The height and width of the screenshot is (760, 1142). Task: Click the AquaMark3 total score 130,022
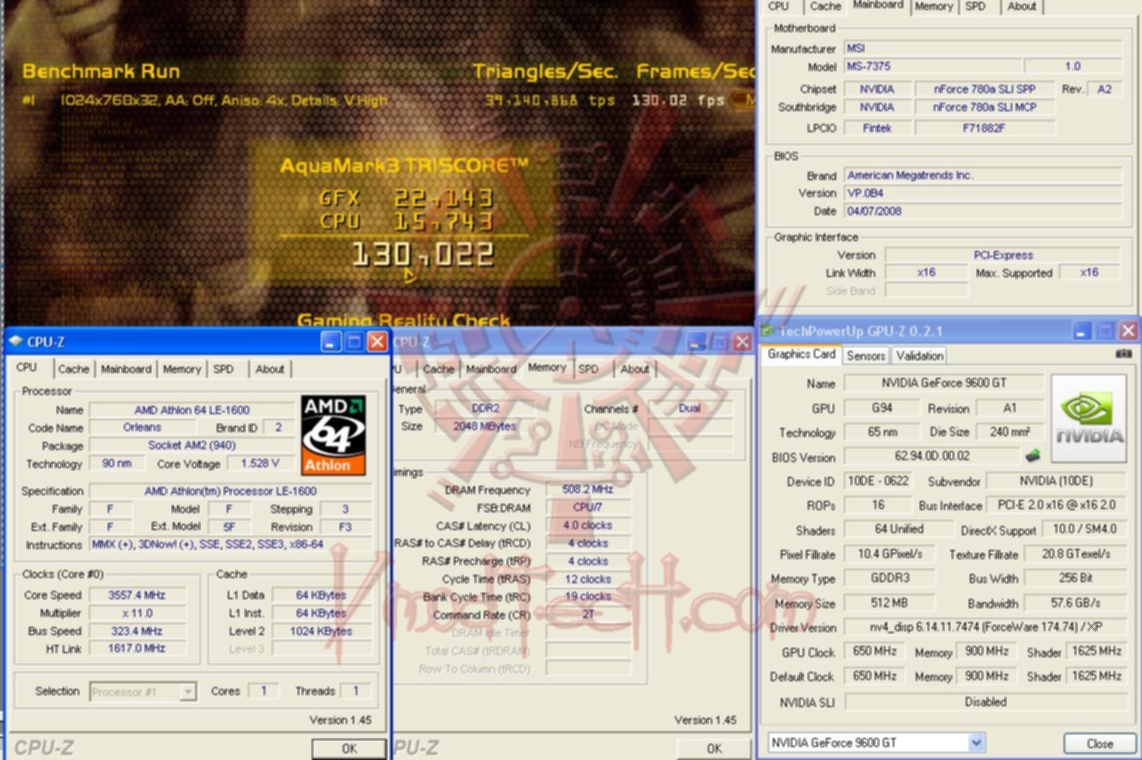tap(423, 254)
